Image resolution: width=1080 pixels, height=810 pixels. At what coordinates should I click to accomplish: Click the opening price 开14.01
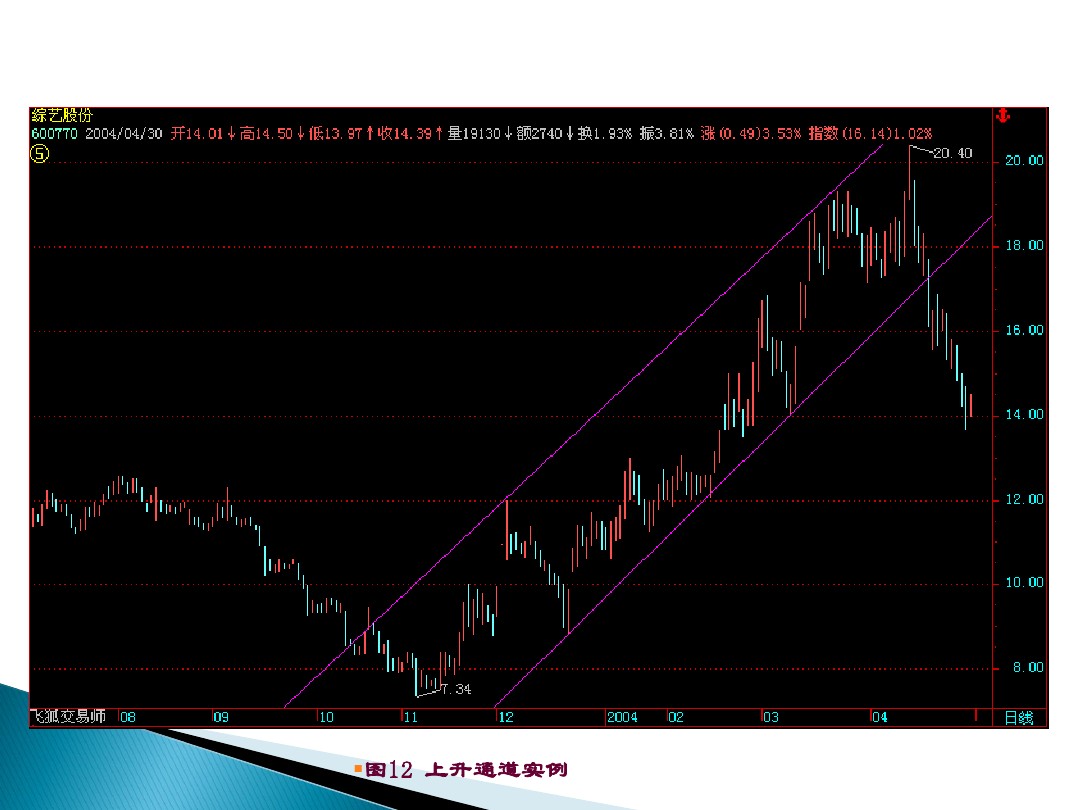197,134
